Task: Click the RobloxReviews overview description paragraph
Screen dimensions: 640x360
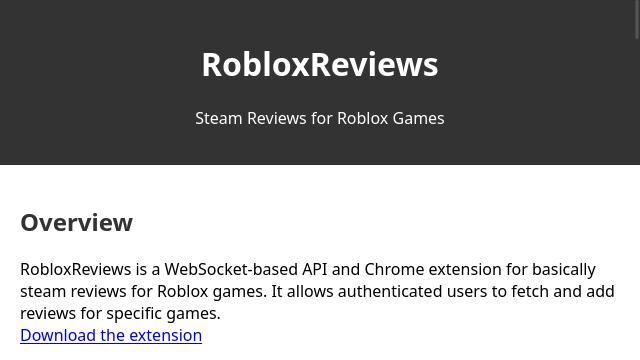Action: [317, 291]
